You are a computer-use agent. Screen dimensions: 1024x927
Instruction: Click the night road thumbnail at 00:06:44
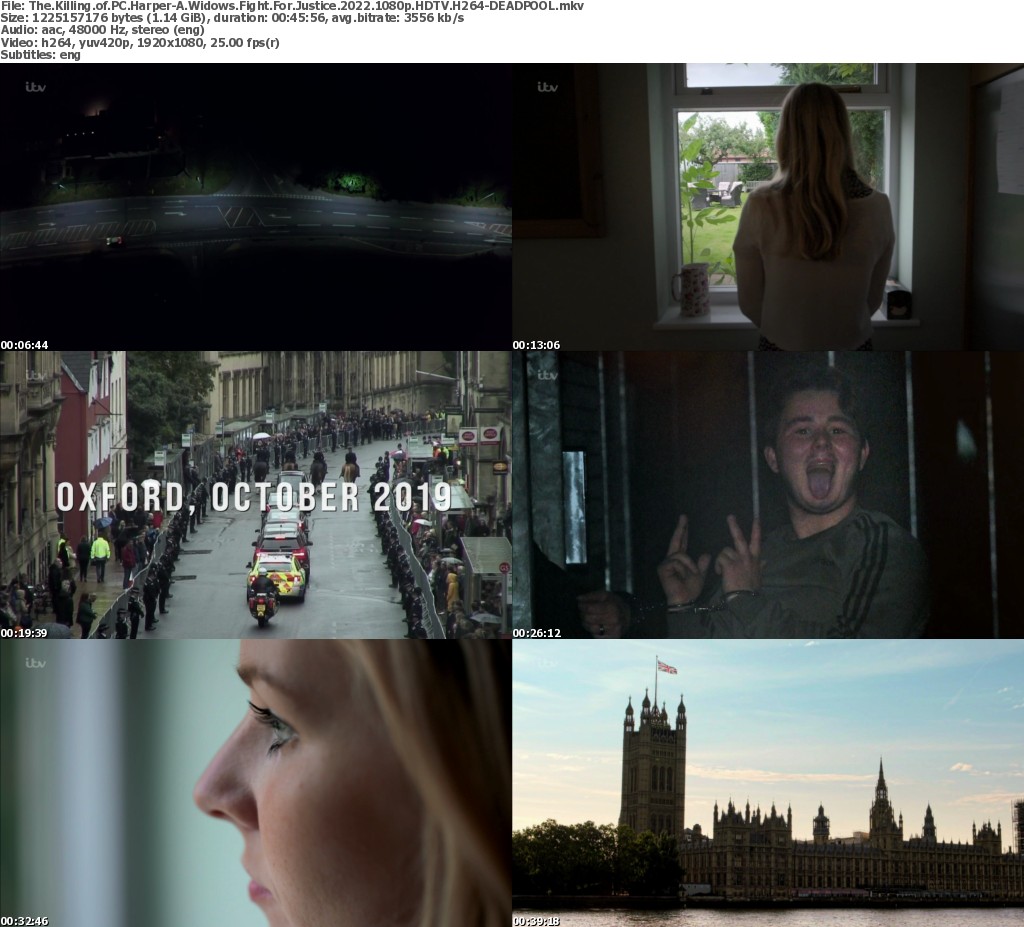point(256,207)
